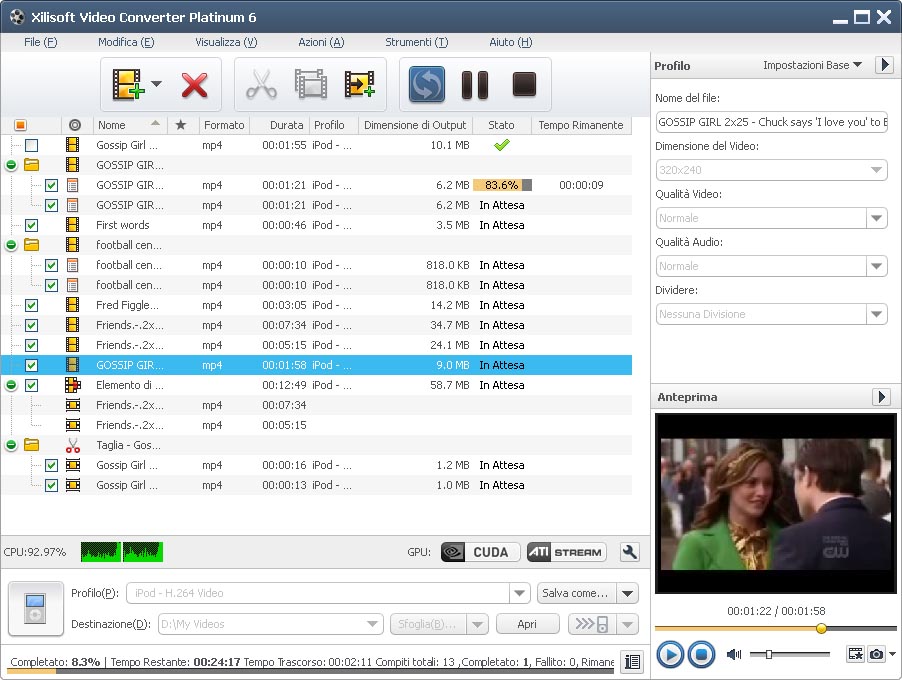Open the File menu

[x=40, y=42]
